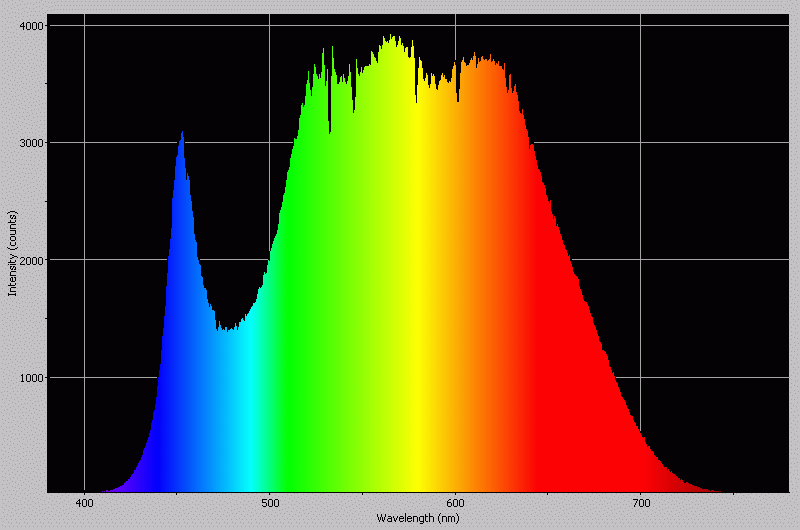
Task: Click the 2000 intensity axis label
Action: click(32, 260)
